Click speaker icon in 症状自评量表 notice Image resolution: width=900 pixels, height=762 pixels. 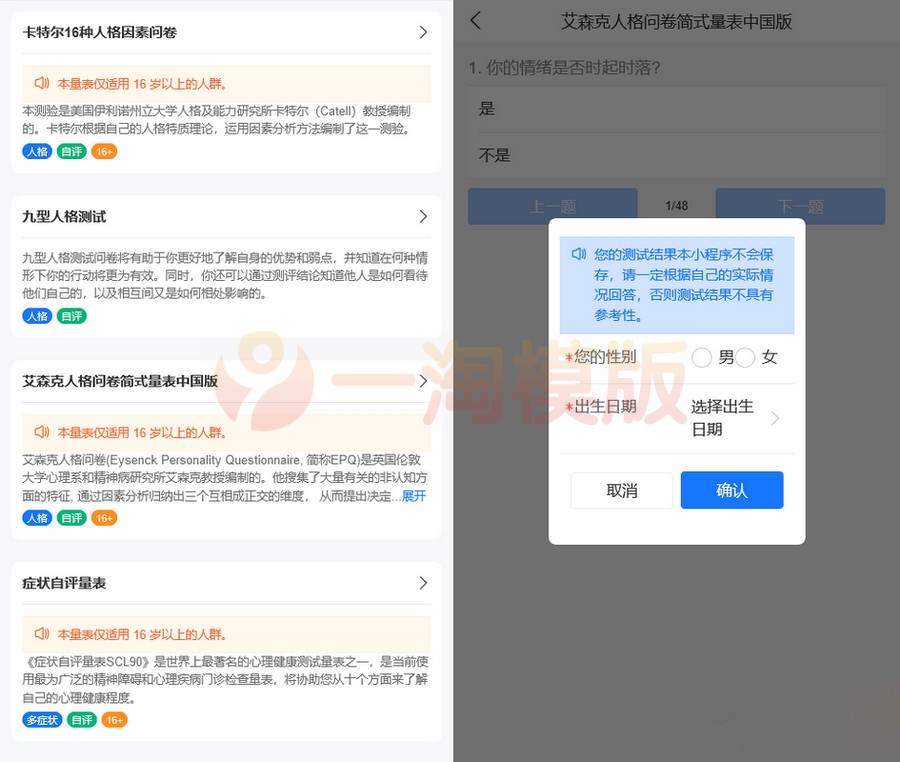[x=42, y=633]
